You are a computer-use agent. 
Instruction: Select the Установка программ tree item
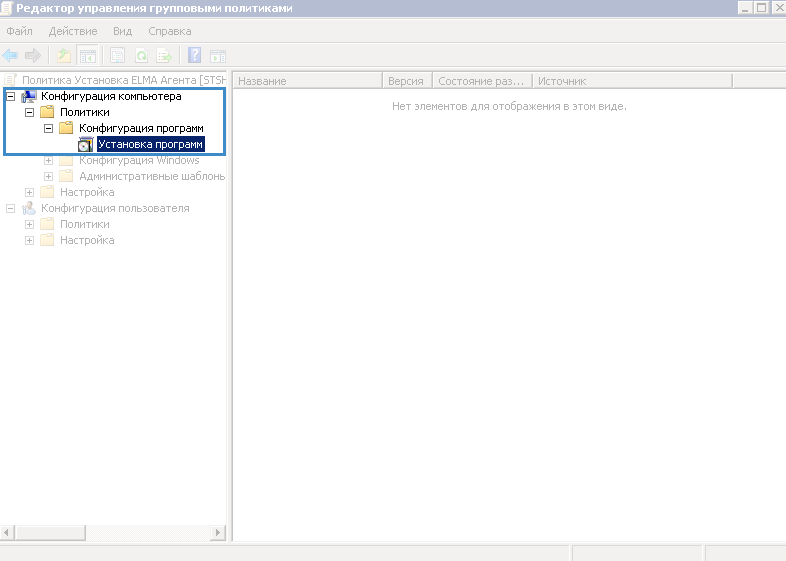[150, 145]
